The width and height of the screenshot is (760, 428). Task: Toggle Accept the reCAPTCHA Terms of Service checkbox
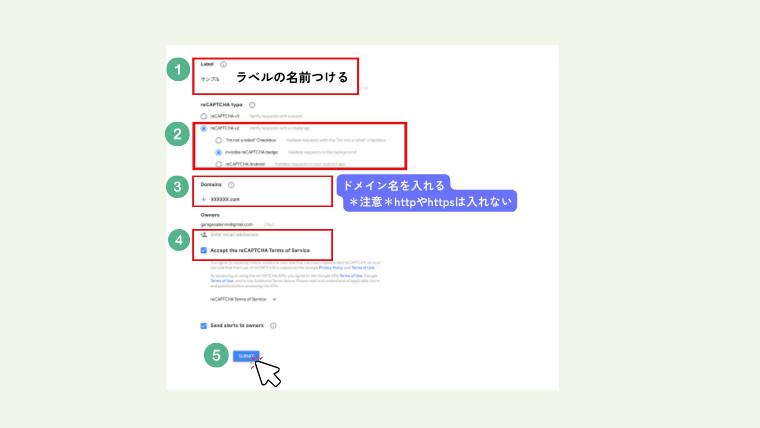[204, 250]
